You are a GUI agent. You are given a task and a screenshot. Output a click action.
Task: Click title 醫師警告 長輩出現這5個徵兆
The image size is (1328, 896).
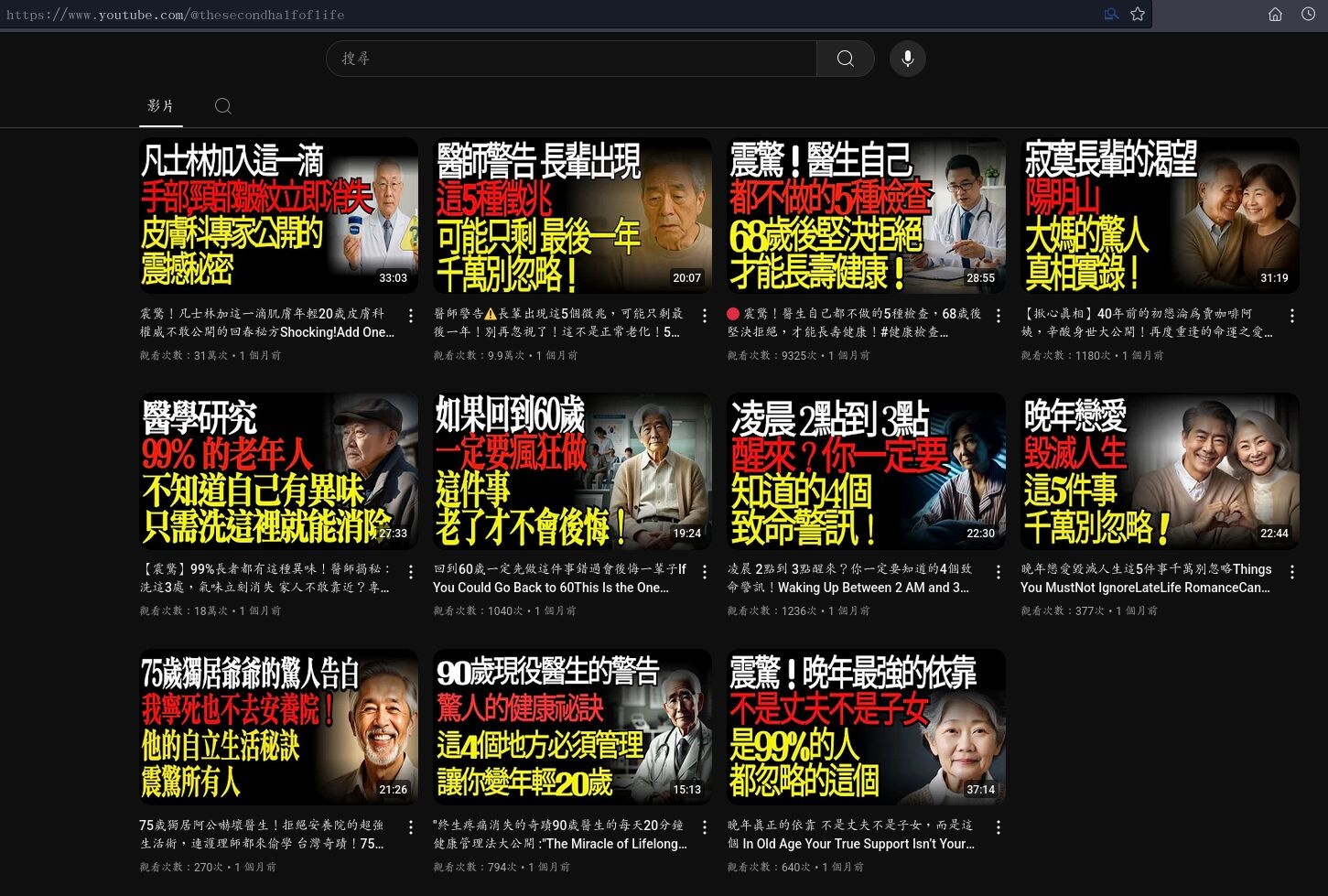tap(558, 322)
